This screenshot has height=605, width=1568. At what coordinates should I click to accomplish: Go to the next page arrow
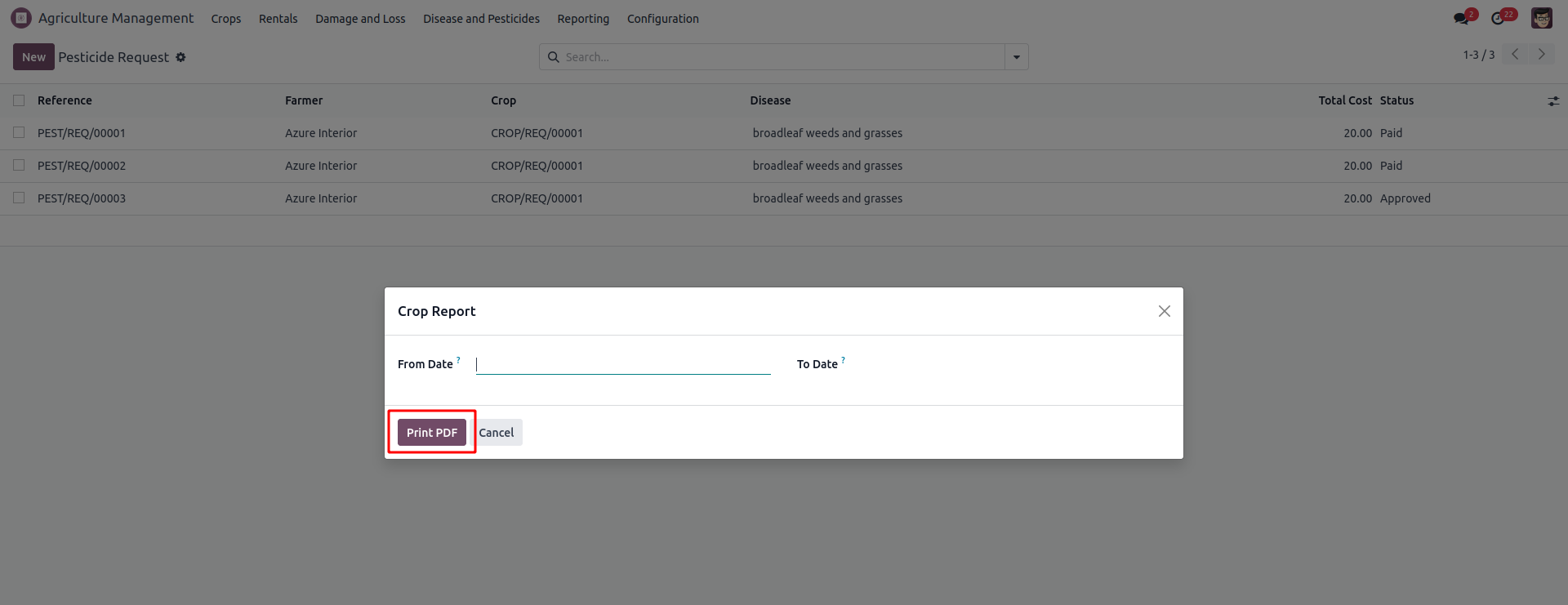[x=1541, y=55]
